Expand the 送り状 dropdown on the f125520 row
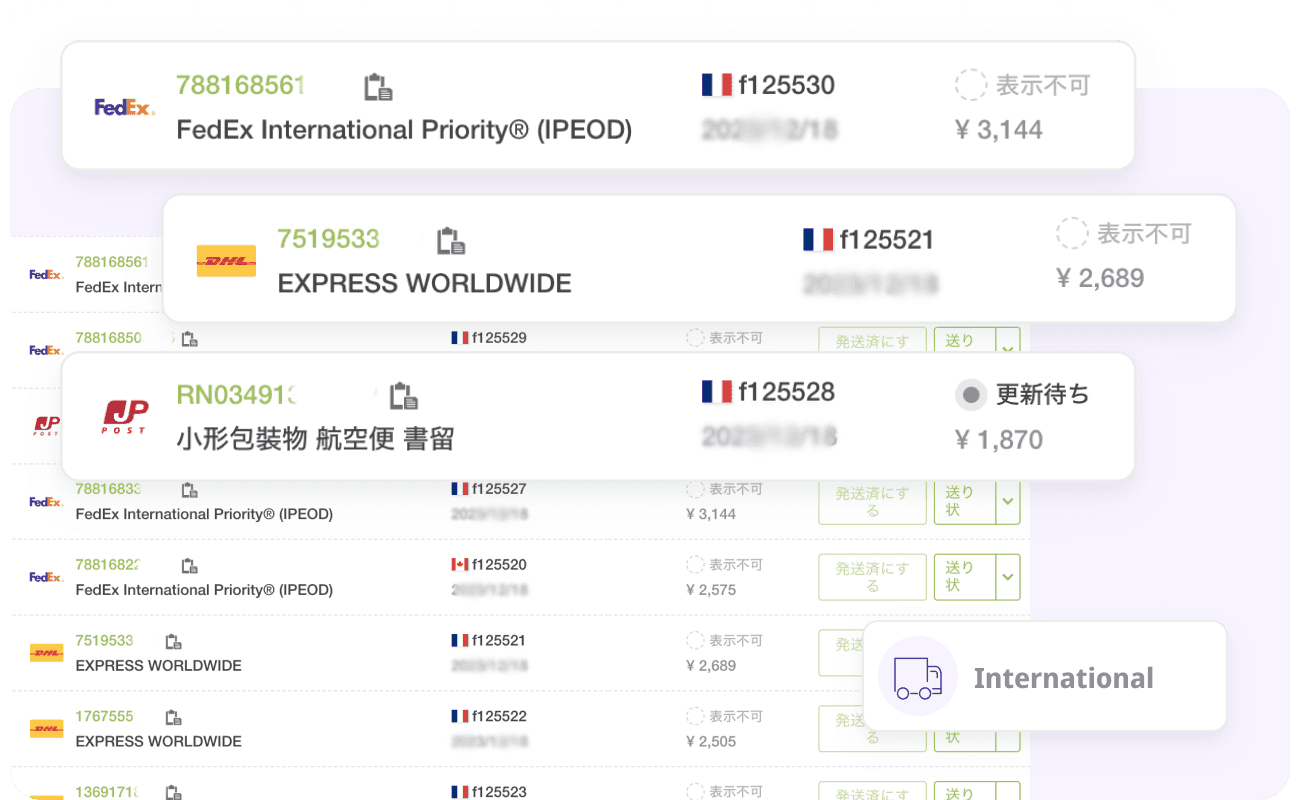1297x800 pixels. 1008,577
